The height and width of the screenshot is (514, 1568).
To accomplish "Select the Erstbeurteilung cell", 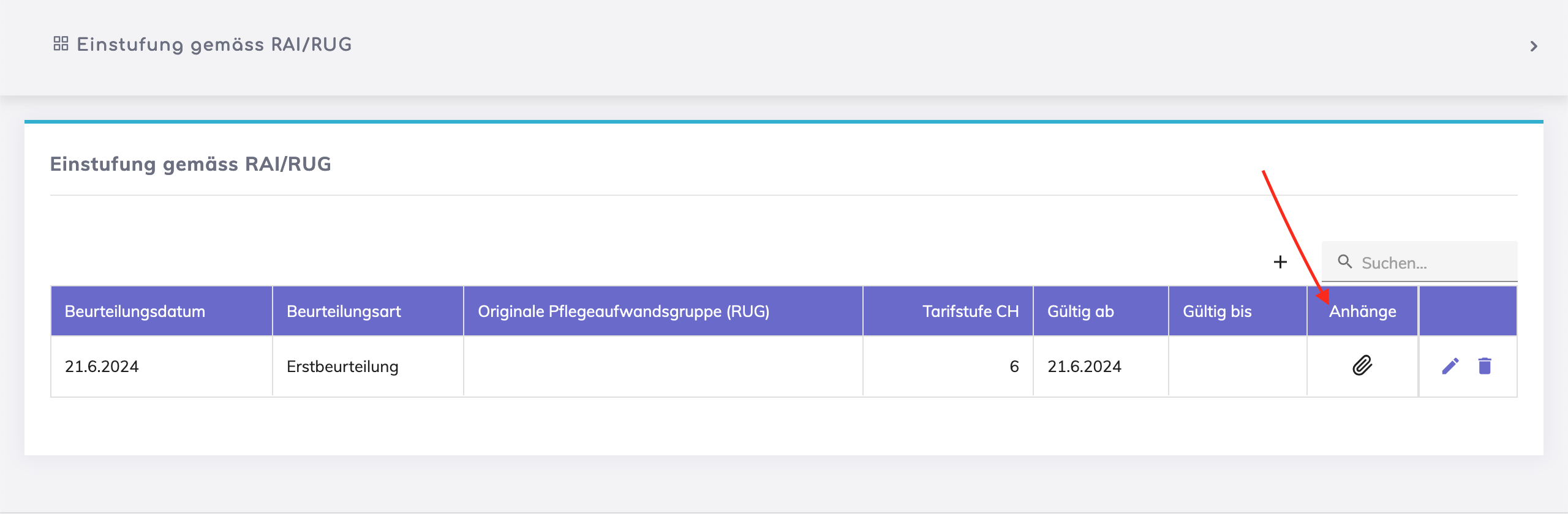I will [x=342, y=367].
